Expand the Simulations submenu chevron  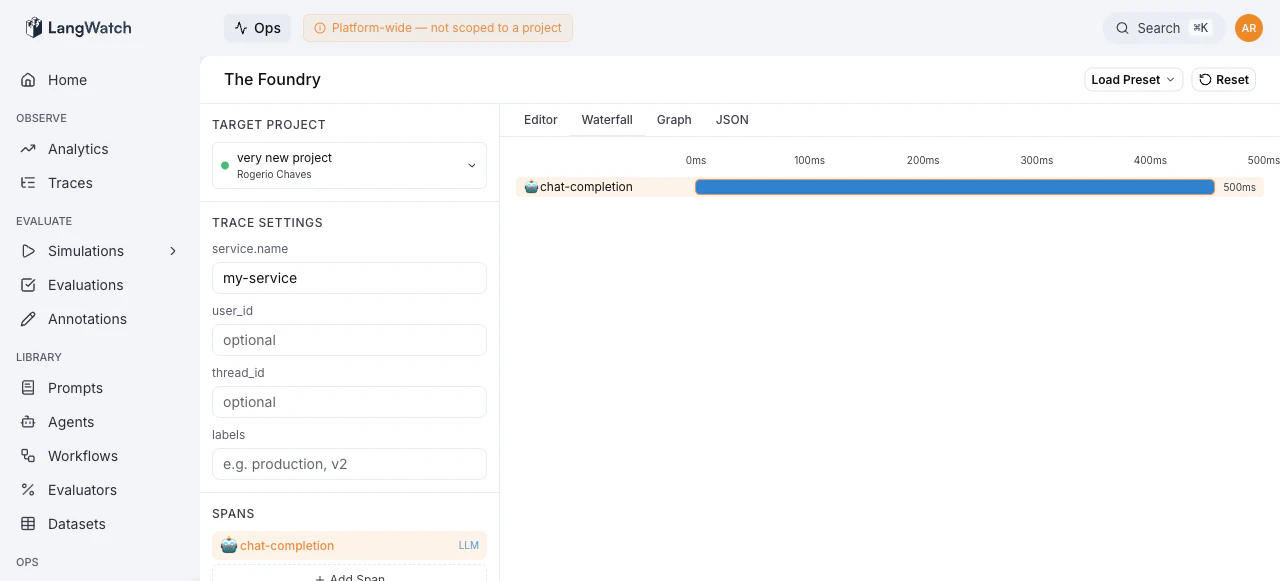173,251
